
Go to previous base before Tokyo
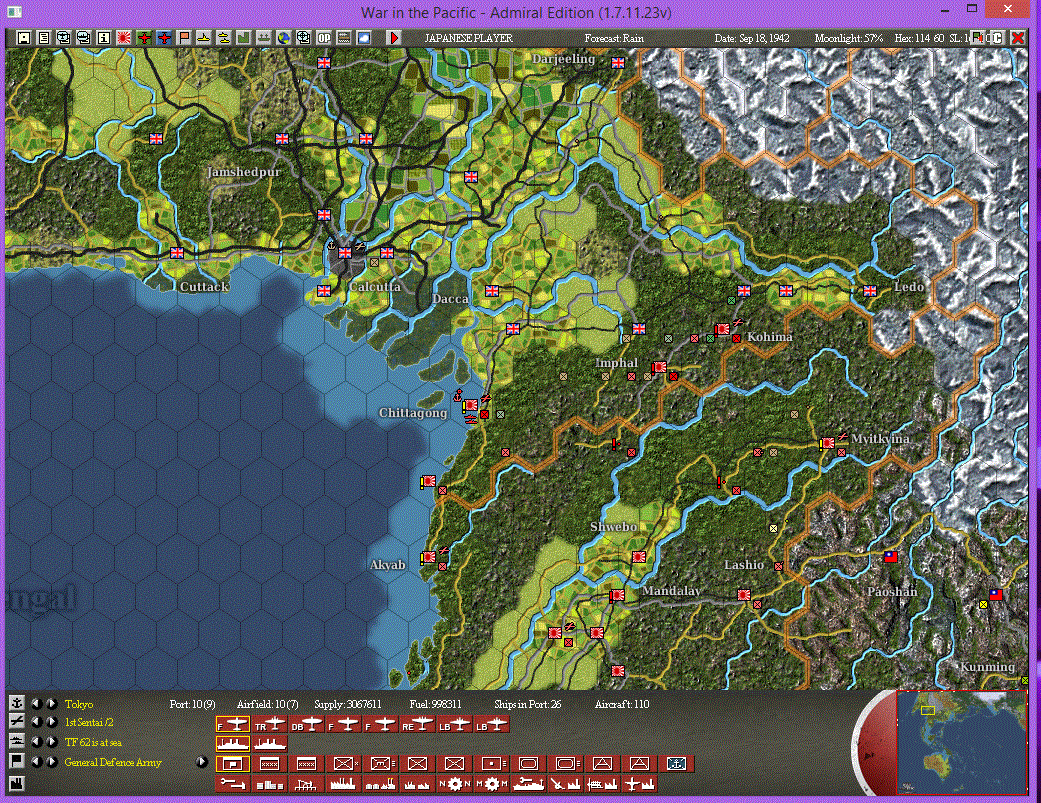coord(37,703)
